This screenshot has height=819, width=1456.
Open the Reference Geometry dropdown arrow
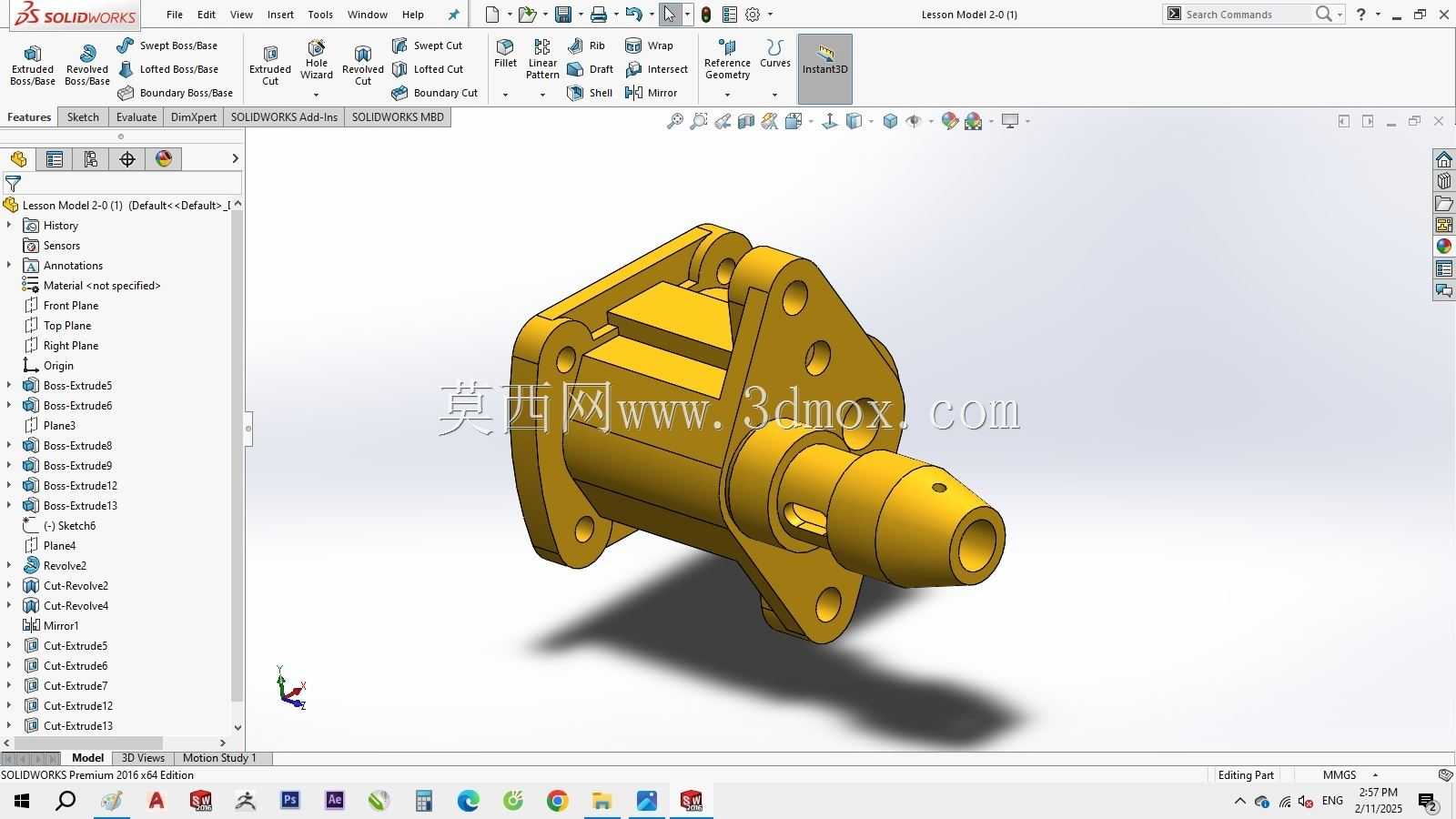click(x=727, y=95)
